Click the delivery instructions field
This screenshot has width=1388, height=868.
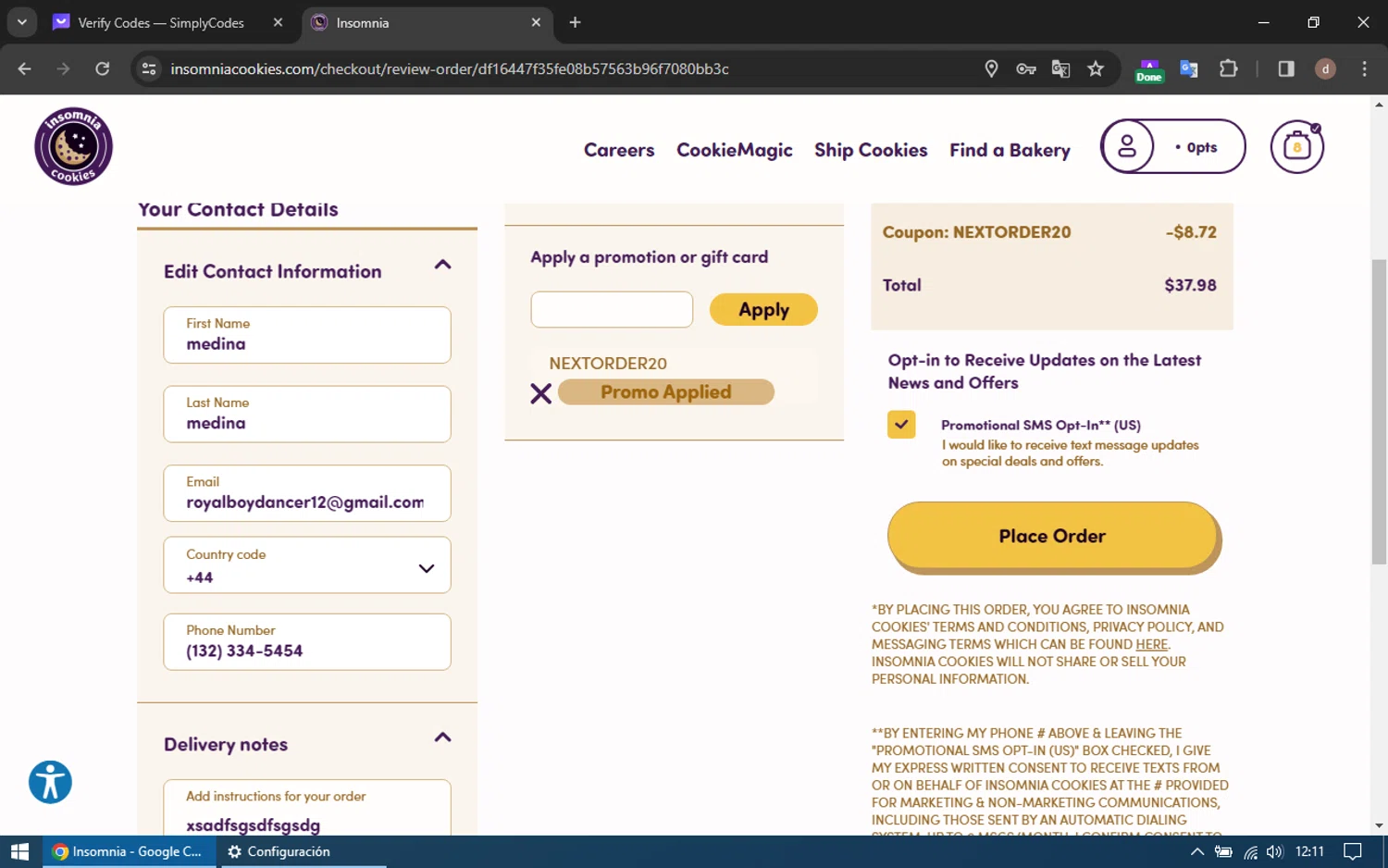[307, 809]
